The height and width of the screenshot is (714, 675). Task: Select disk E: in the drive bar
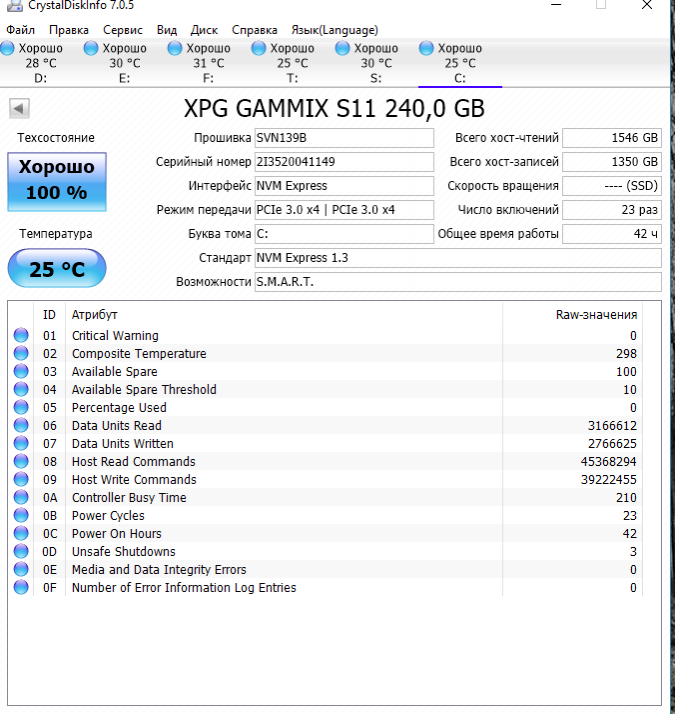point(116,63)
